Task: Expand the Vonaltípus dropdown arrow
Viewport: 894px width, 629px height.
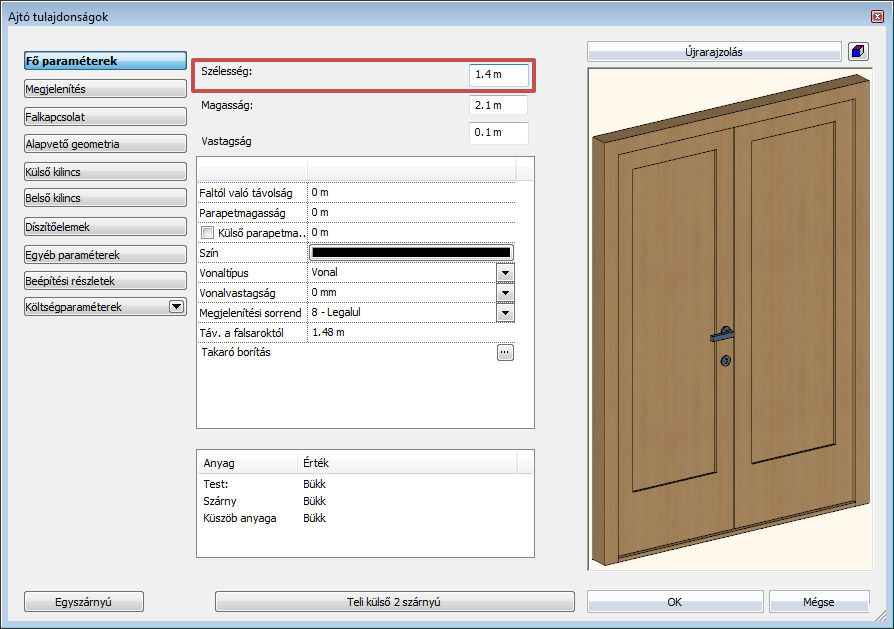Action: [505, 273]
